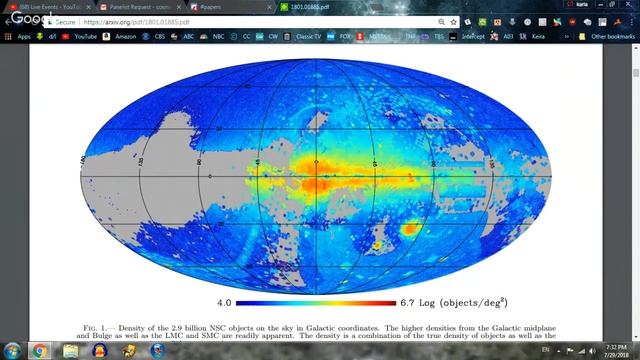Image resolution: width=640 pixels, height=360 pixels.
Task: Click the density color scale bar
Action: 316,303
